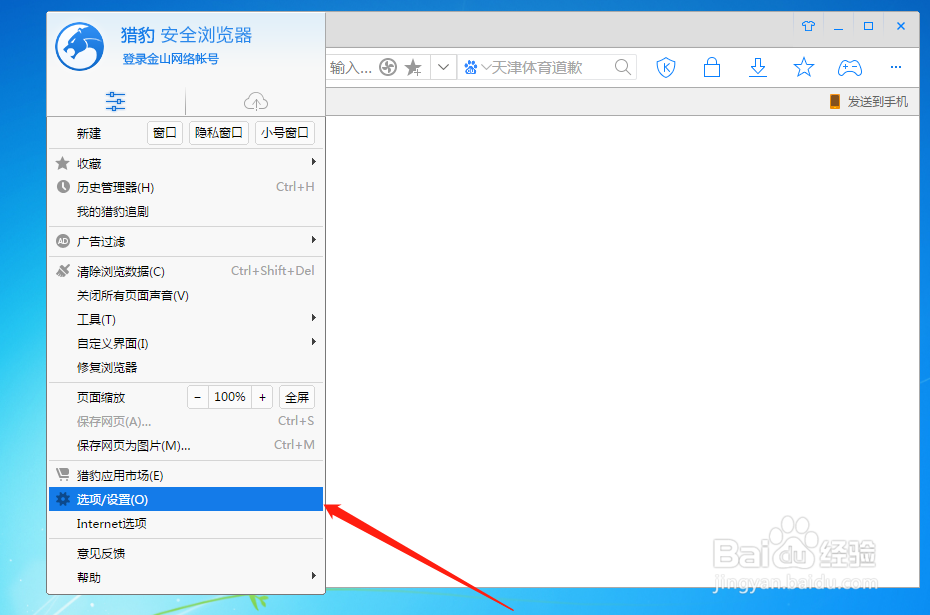Expand the 工具(T) submenu arrow
The image size is (930, 615).
[x=313, y=318]
